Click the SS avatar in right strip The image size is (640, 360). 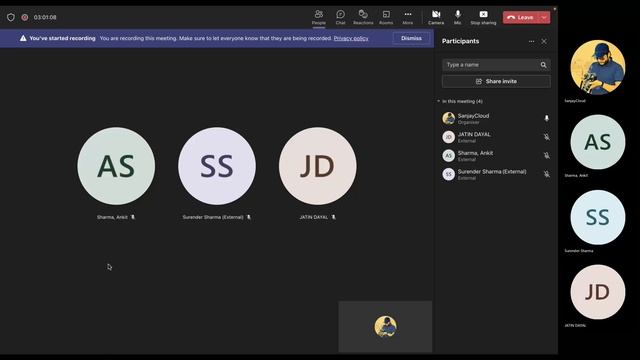598,217
